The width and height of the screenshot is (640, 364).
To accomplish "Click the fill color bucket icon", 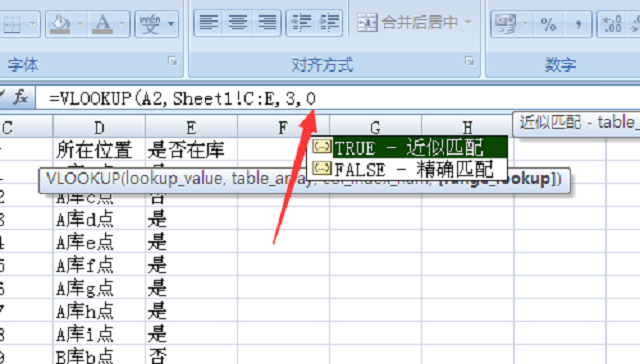I will point(61,24).
